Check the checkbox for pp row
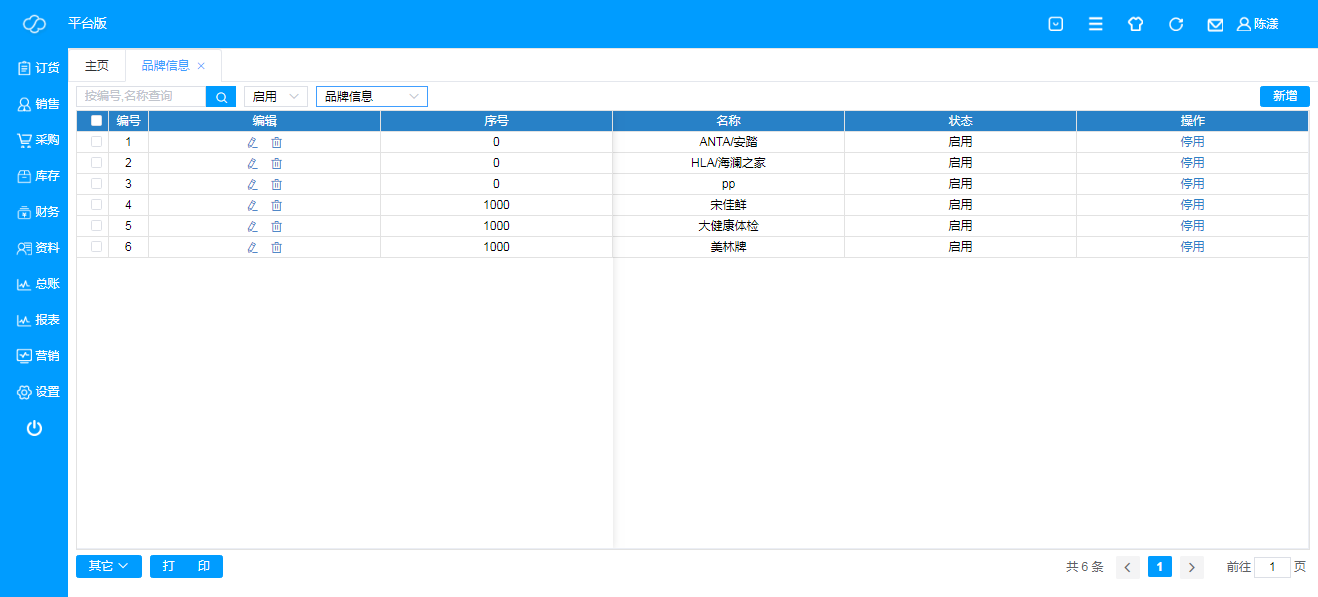Image resolution: width=1318 pixels, height=597 pixels. coord(96,183)
